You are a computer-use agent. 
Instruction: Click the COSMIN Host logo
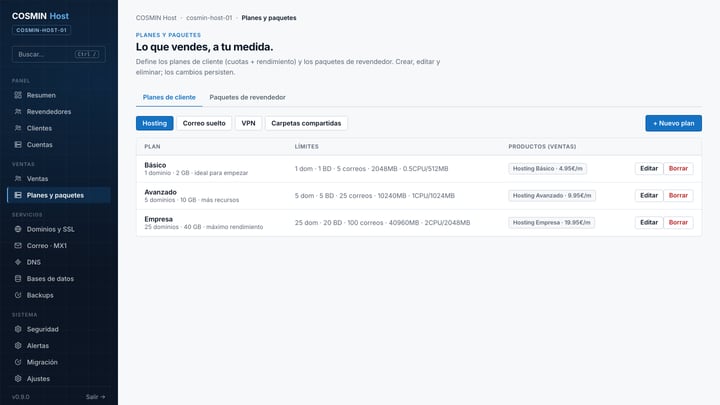click(x=40, y=16)
